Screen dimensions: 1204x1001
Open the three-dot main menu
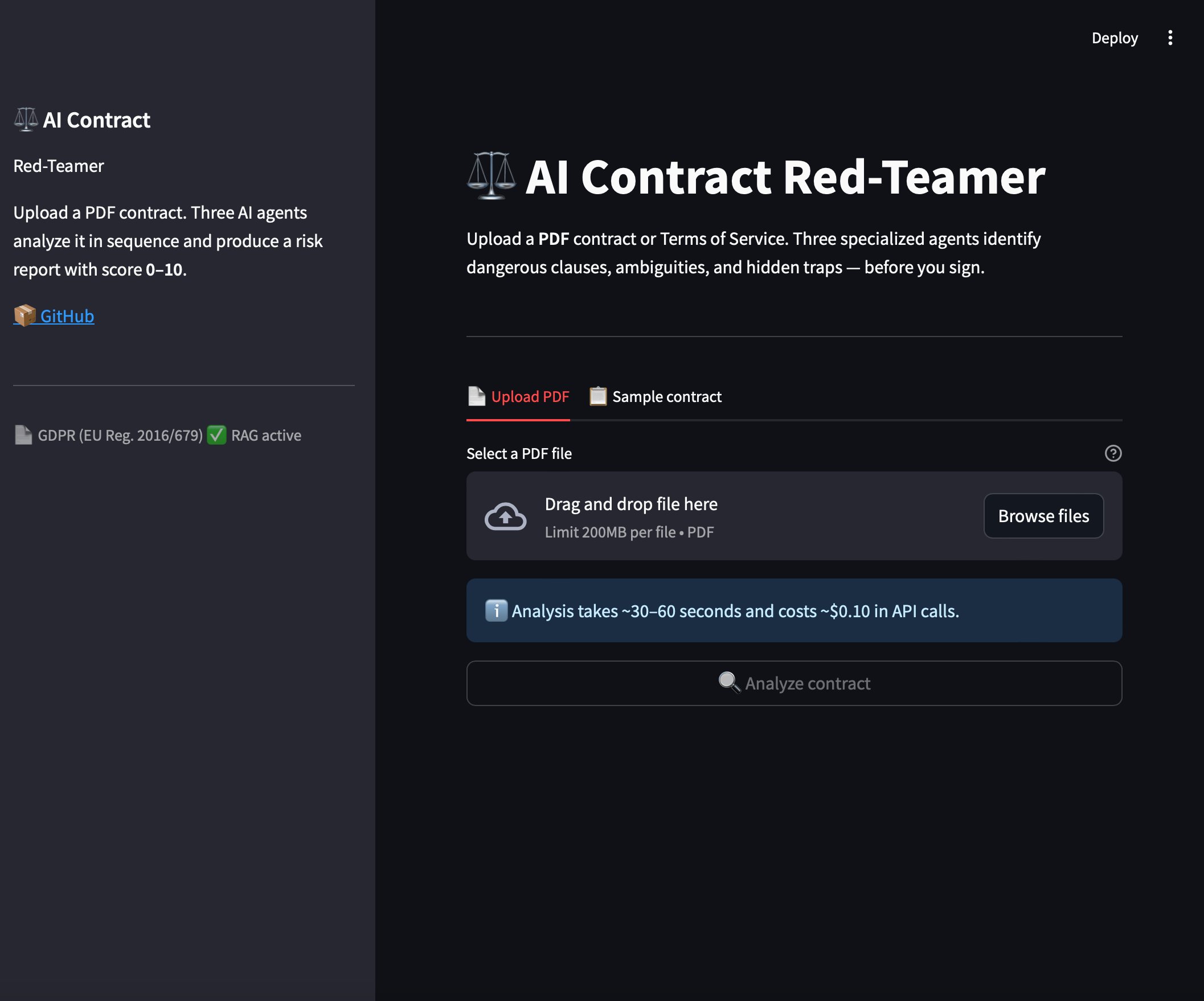click(1170, 38)
